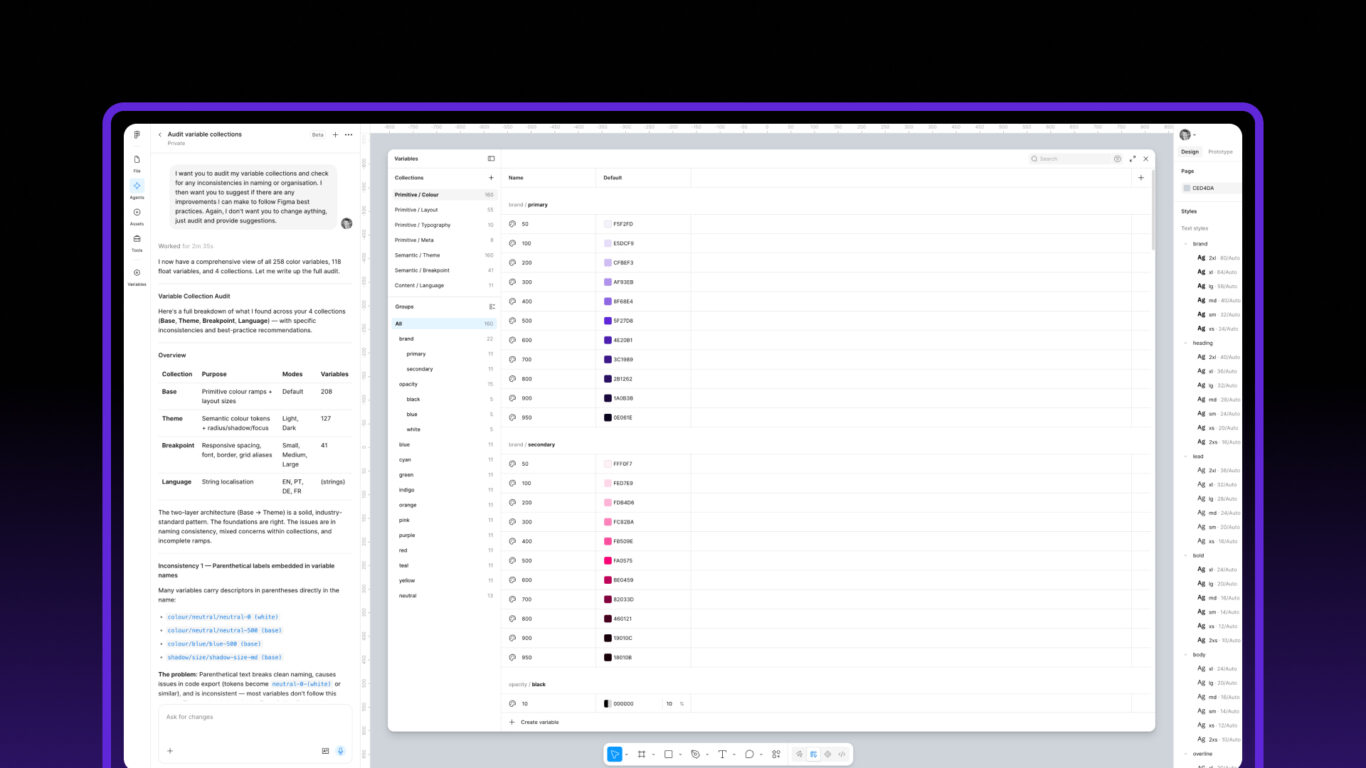Switch to the Prototype tab
The width and height of the screenshot is (1366, 768).
(1220, 152)
